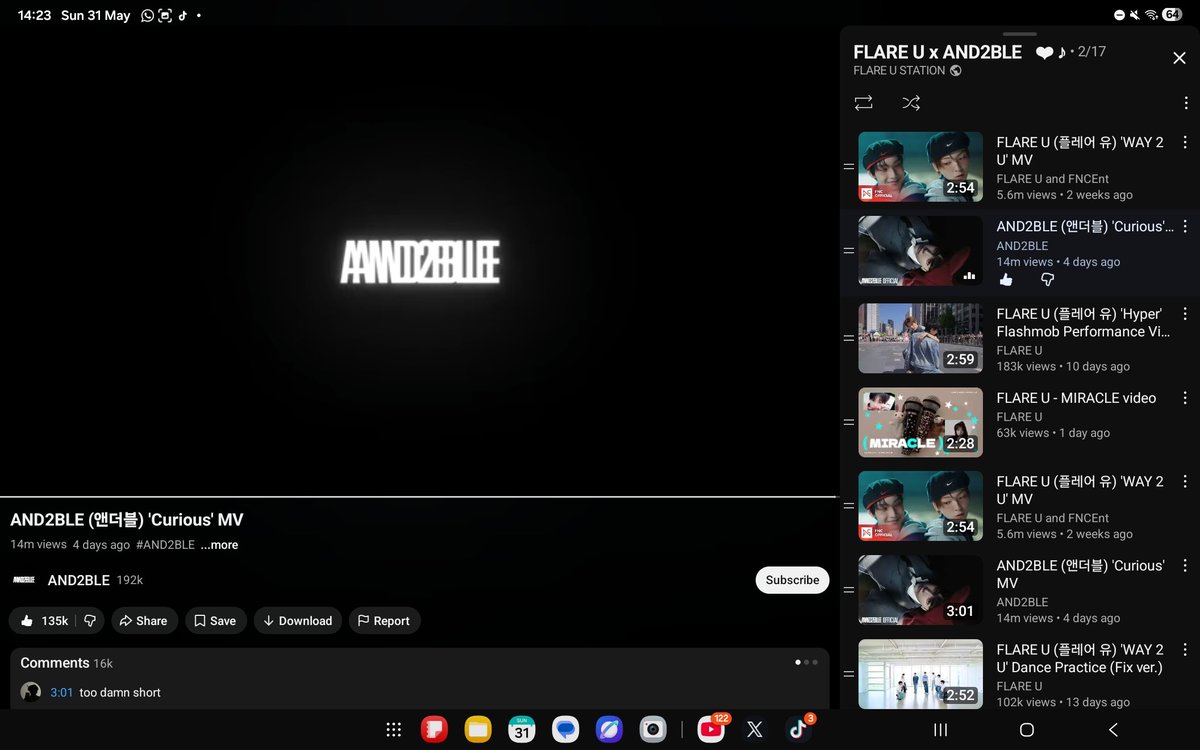The image size is (1200, 750).
Task: Tap the WhatsApp notification icon in status bar
Action: [x=147, y=15]
